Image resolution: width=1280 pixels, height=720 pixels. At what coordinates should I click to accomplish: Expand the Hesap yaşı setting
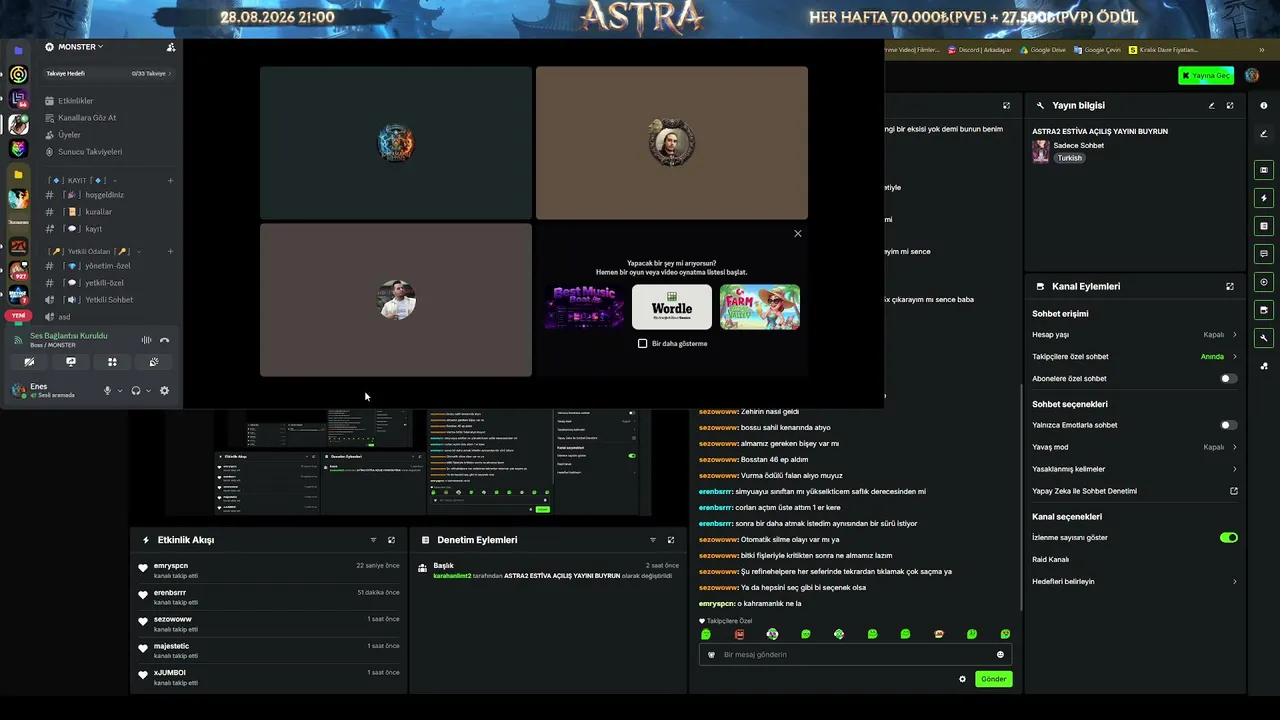1135,335
